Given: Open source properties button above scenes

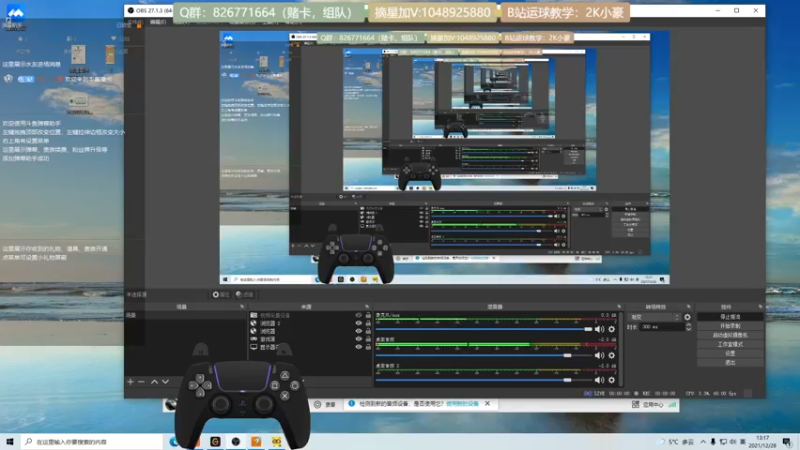Looking at the screenshot, I should tap(221, 294).
